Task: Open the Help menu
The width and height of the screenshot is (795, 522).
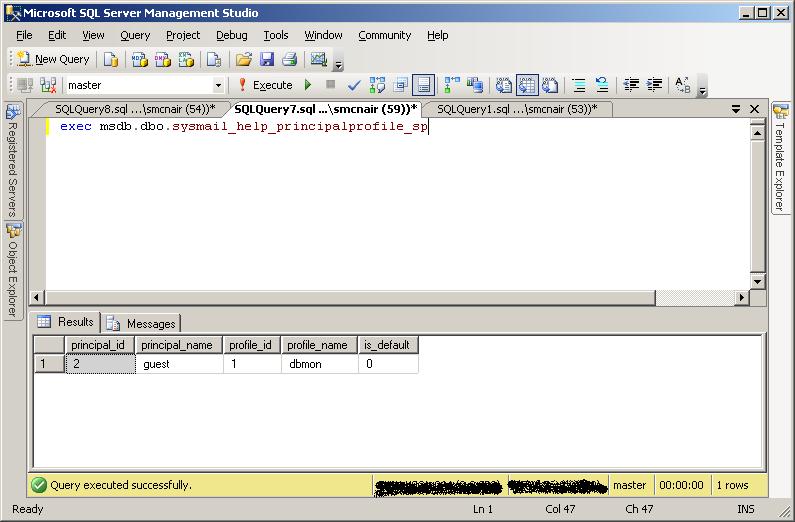Action: click(x=438, y=35)
